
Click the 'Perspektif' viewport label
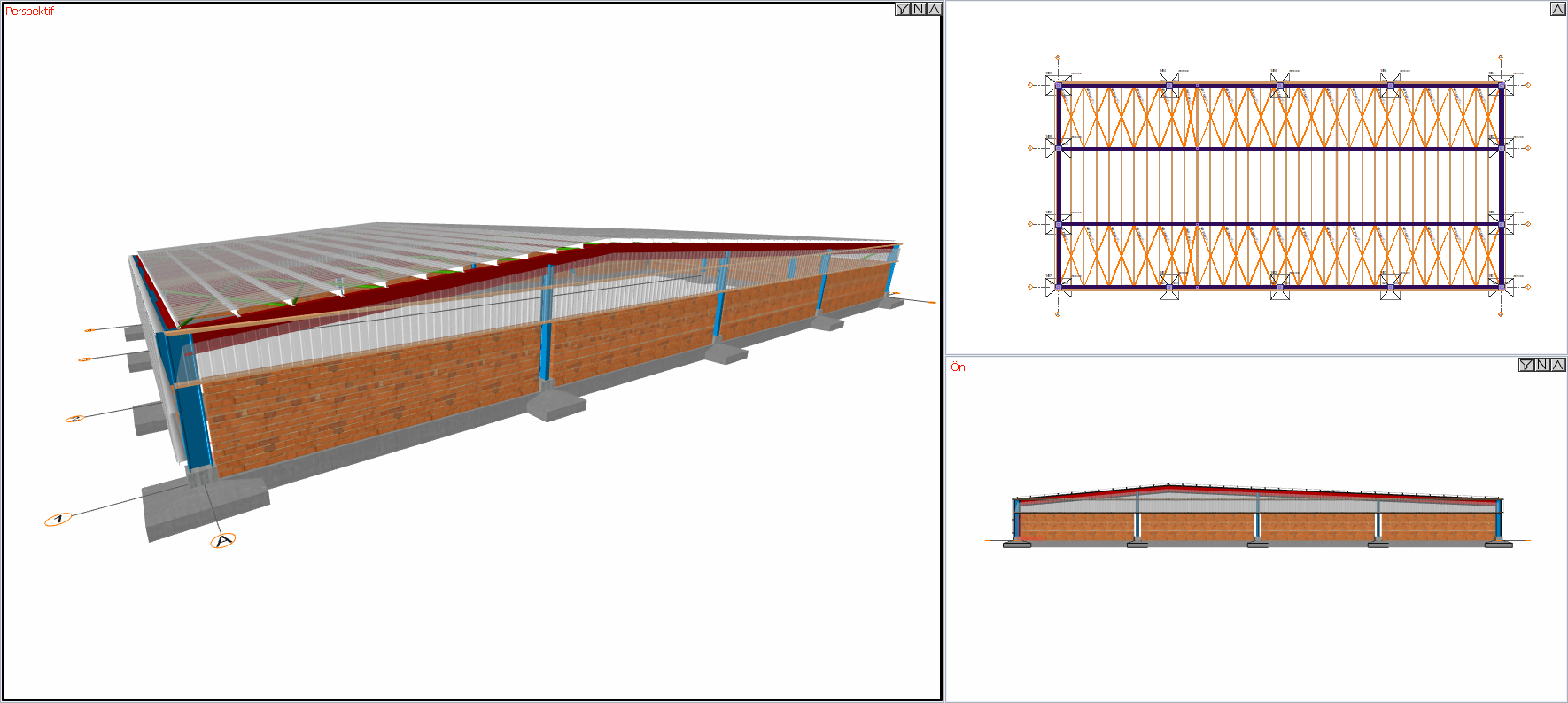(29, 12)
